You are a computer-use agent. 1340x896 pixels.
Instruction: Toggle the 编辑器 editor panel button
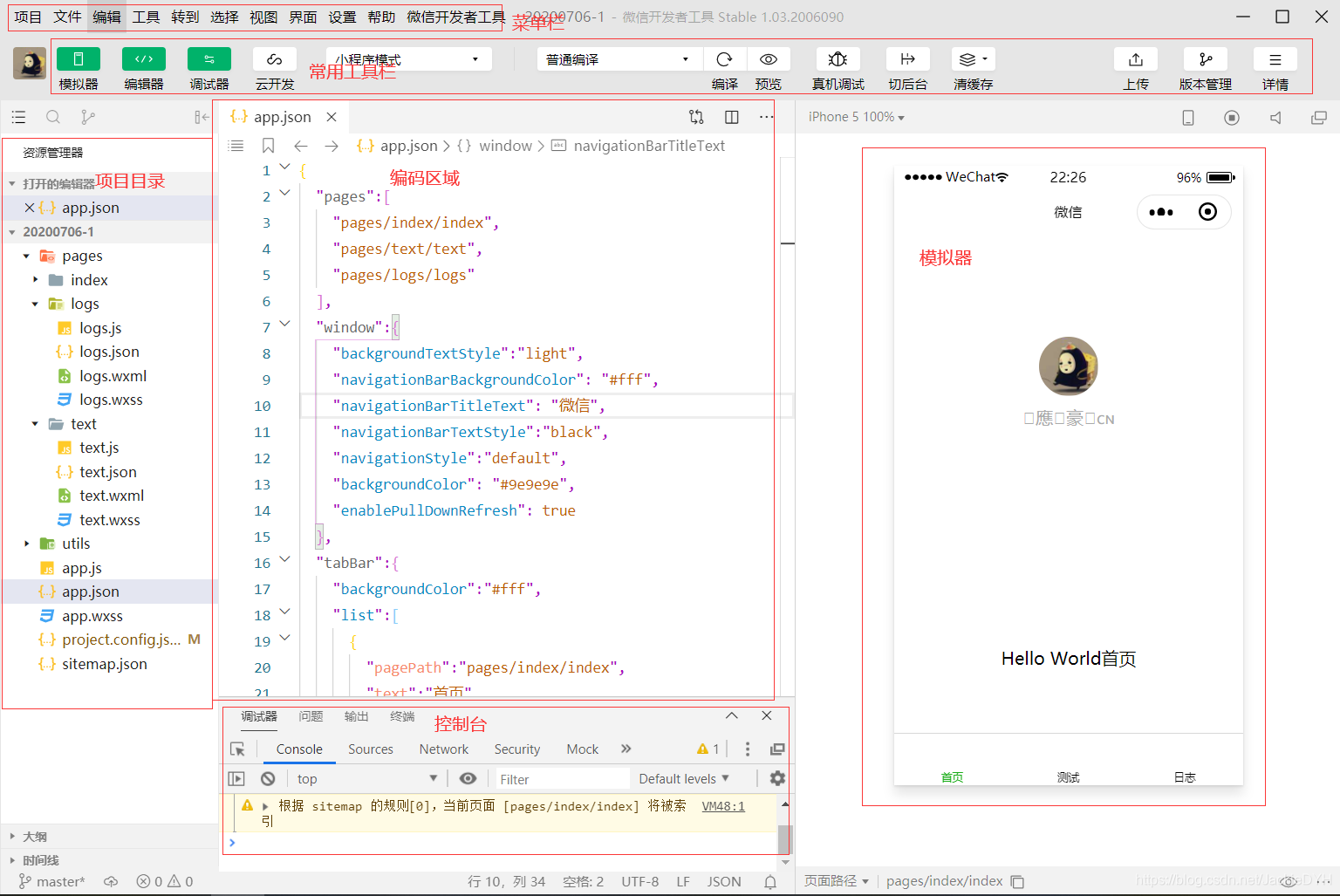[144, 59]
